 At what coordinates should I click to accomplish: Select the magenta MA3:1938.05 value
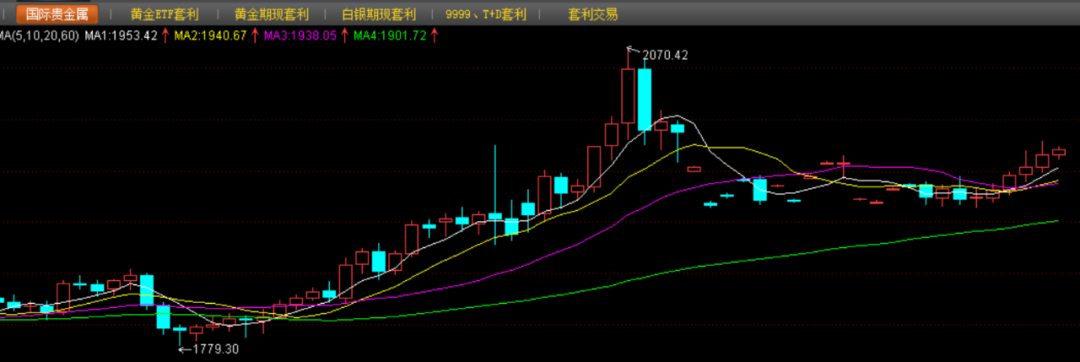[300, 36]
